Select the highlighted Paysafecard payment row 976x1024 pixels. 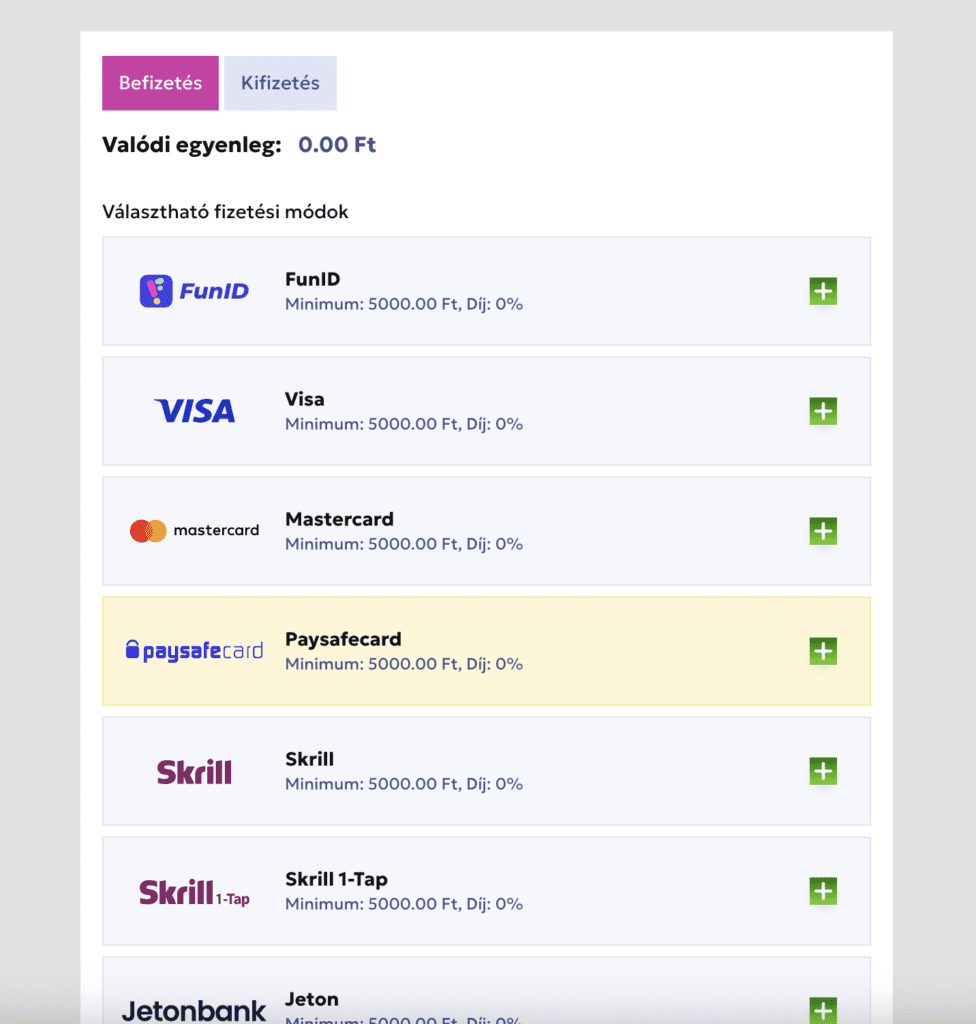tap(487, 651)
